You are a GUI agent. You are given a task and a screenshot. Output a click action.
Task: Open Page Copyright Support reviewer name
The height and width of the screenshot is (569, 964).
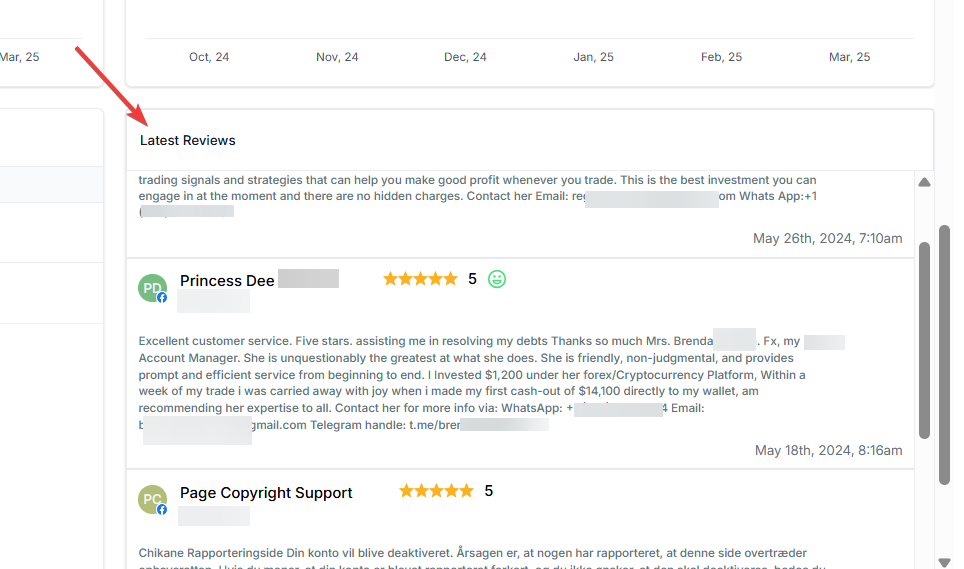[266, 493]
